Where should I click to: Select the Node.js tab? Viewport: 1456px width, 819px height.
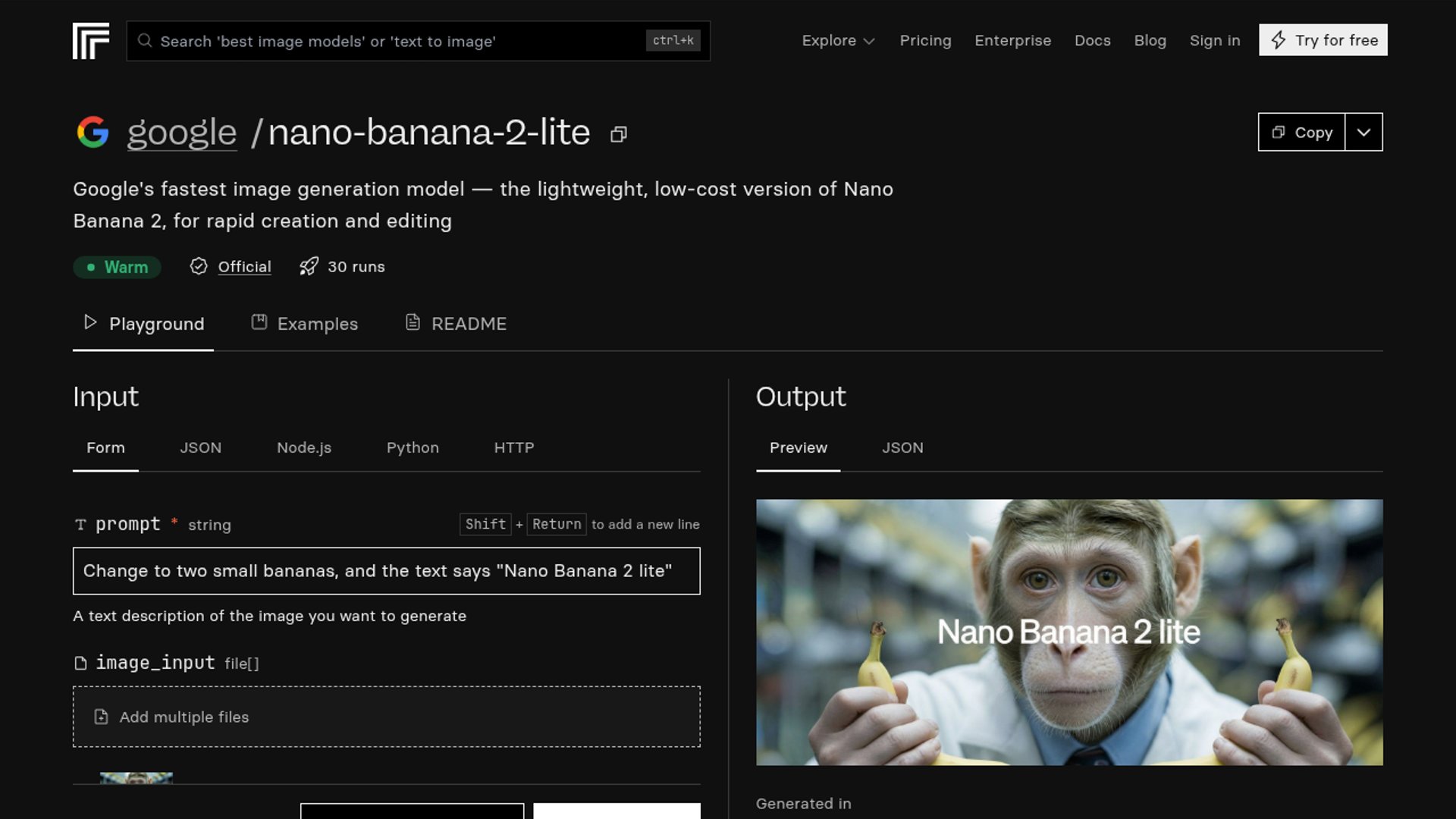[304, 447]
